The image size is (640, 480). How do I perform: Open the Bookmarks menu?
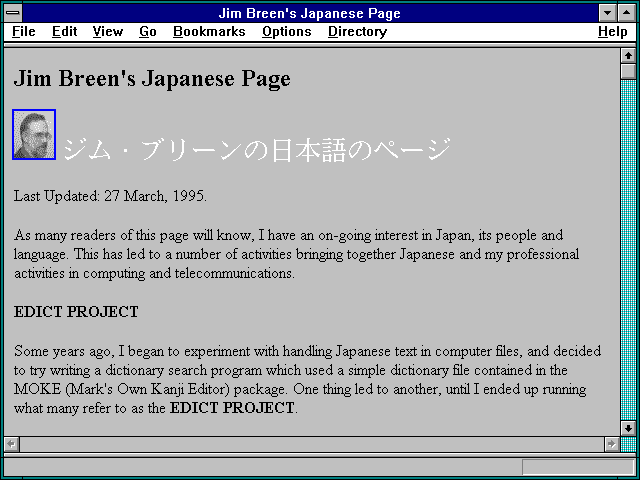coord(209,31)
